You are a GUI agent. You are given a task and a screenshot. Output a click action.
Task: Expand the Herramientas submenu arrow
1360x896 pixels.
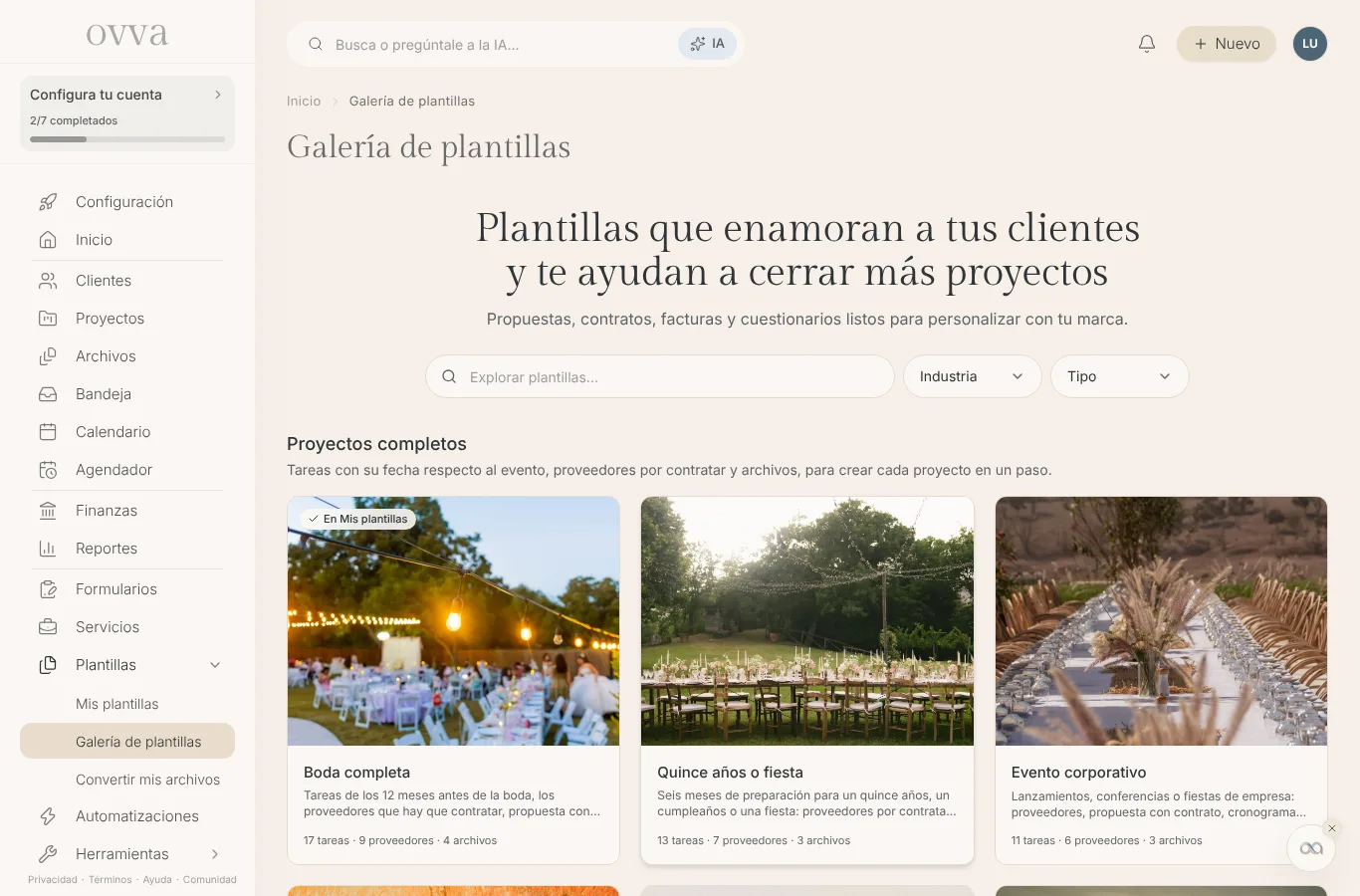click(x=215, y=854)
